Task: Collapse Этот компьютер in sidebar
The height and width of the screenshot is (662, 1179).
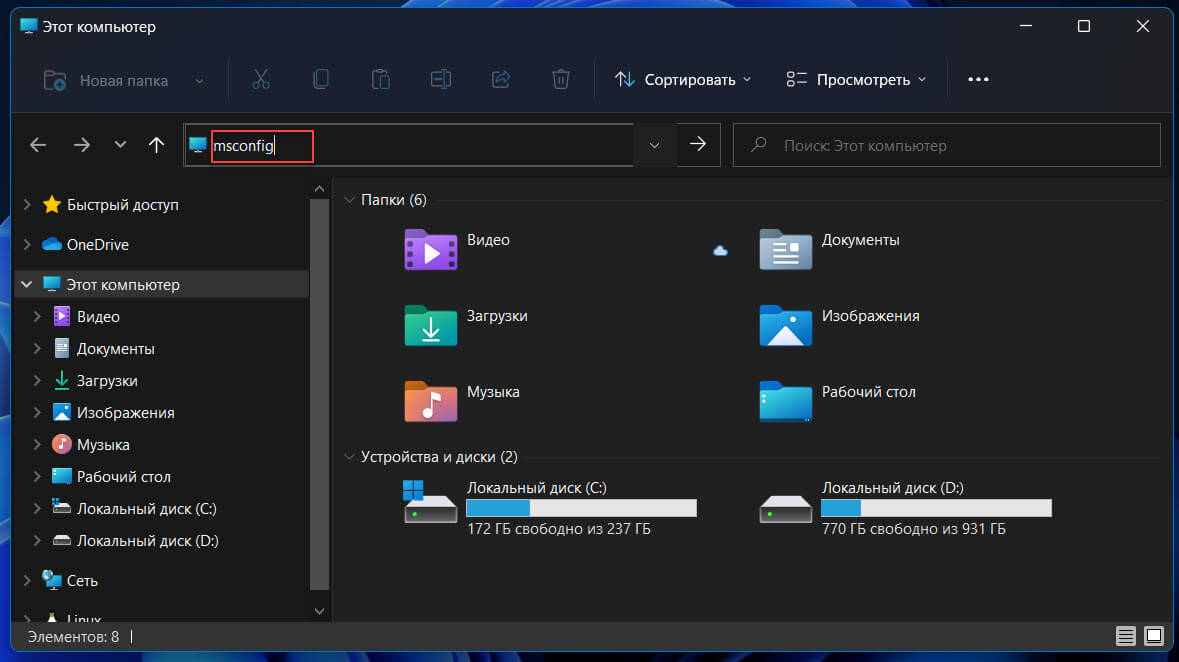Action: click(x=27, y=284)
